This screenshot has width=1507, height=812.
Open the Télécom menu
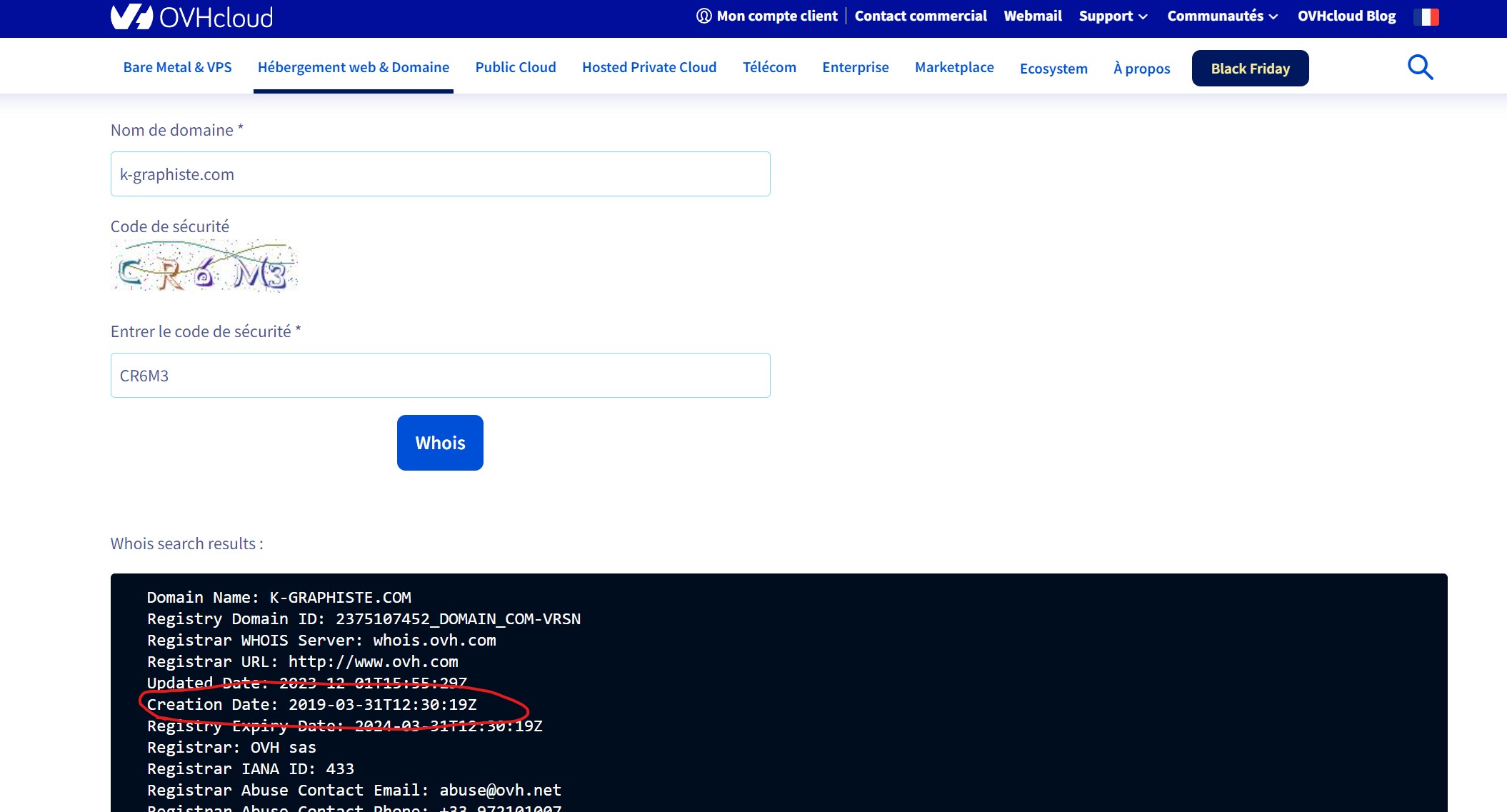769,67
